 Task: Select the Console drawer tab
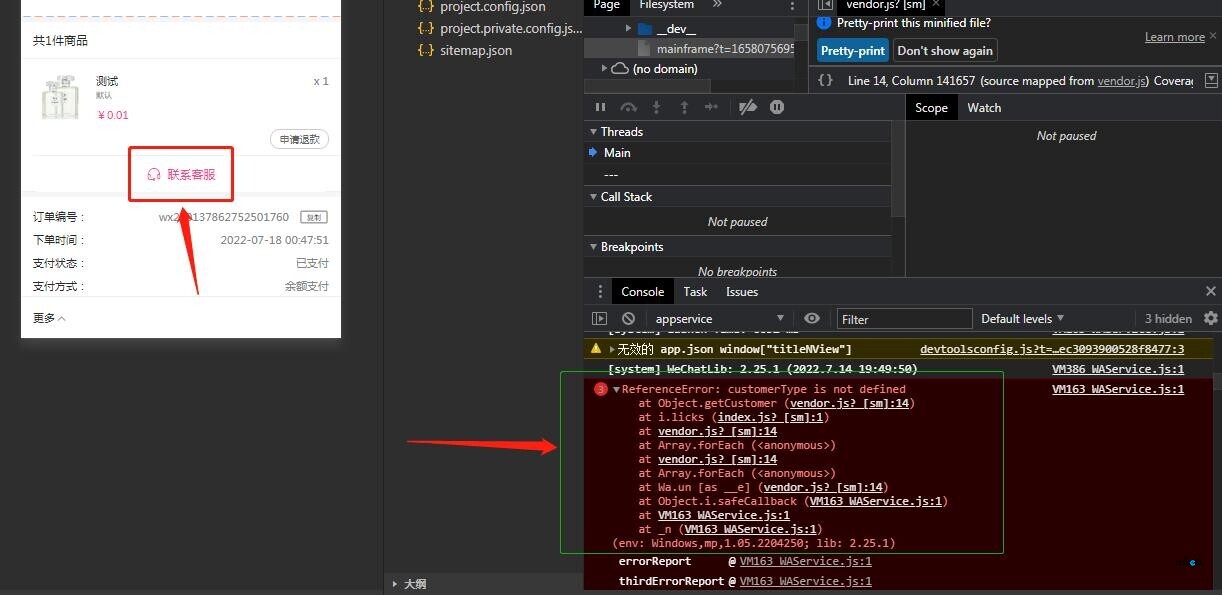[x=642, y=292]
